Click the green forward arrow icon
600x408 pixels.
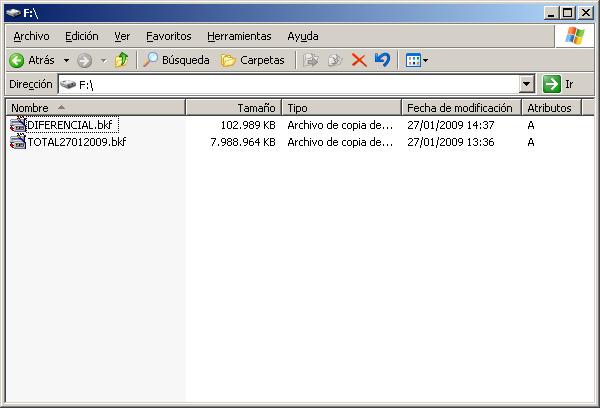tap(85, 60)
